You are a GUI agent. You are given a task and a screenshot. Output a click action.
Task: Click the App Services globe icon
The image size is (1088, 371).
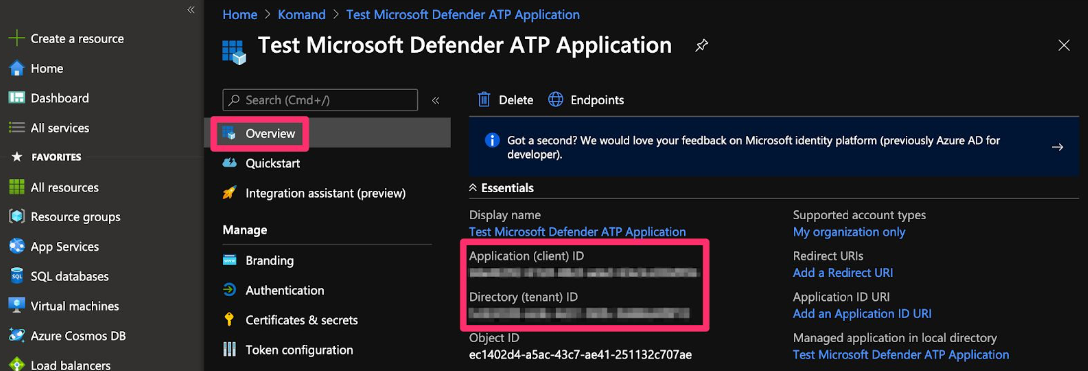pyautogui.click(x=17, y=247)
